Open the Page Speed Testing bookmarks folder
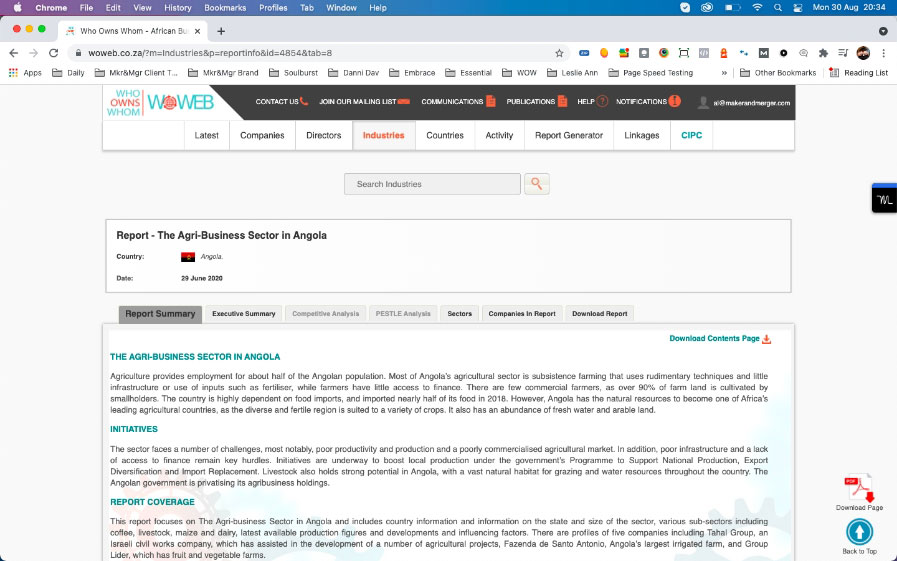Image resolution: width=897 pixels, height=561 pixels. pyautogui.click(x=650, y=73)
